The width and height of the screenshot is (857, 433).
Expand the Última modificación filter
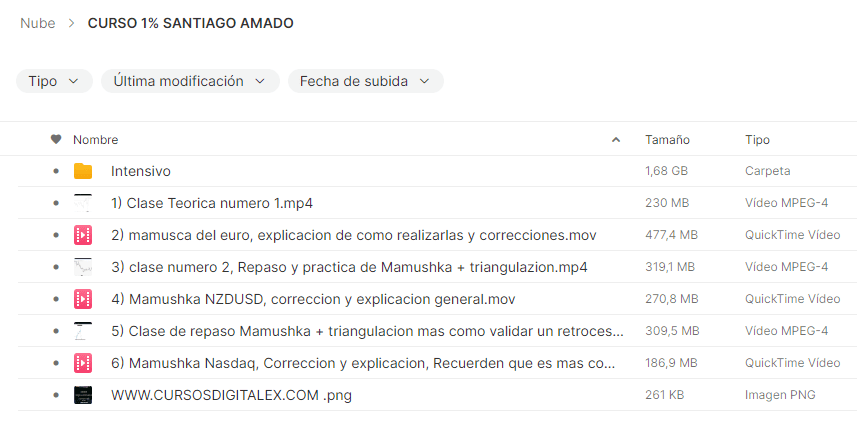190,81
